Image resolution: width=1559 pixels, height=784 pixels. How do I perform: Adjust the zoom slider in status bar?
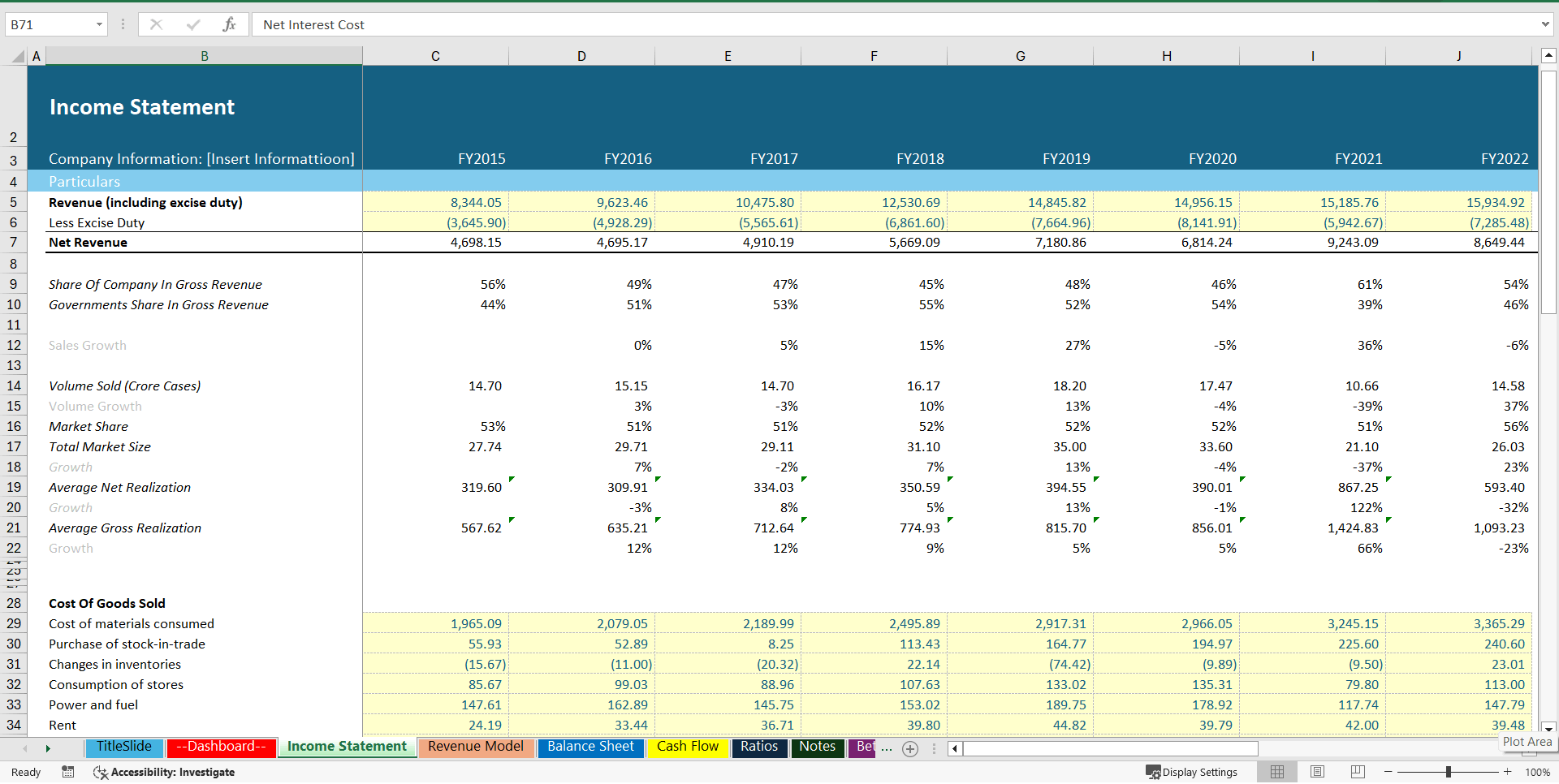1449,772
